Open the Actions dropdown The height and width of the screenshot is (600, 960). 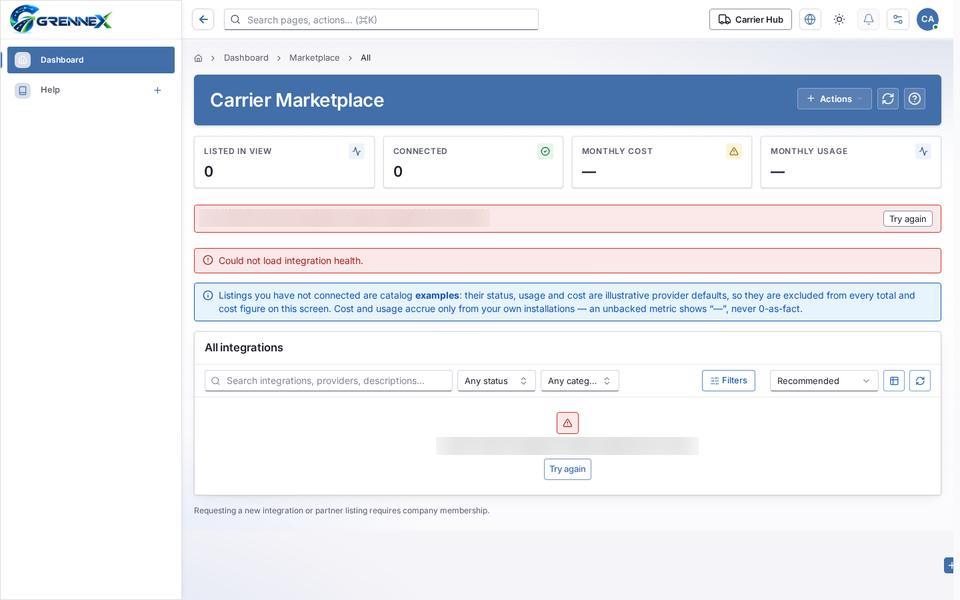(x=834, y=99)
